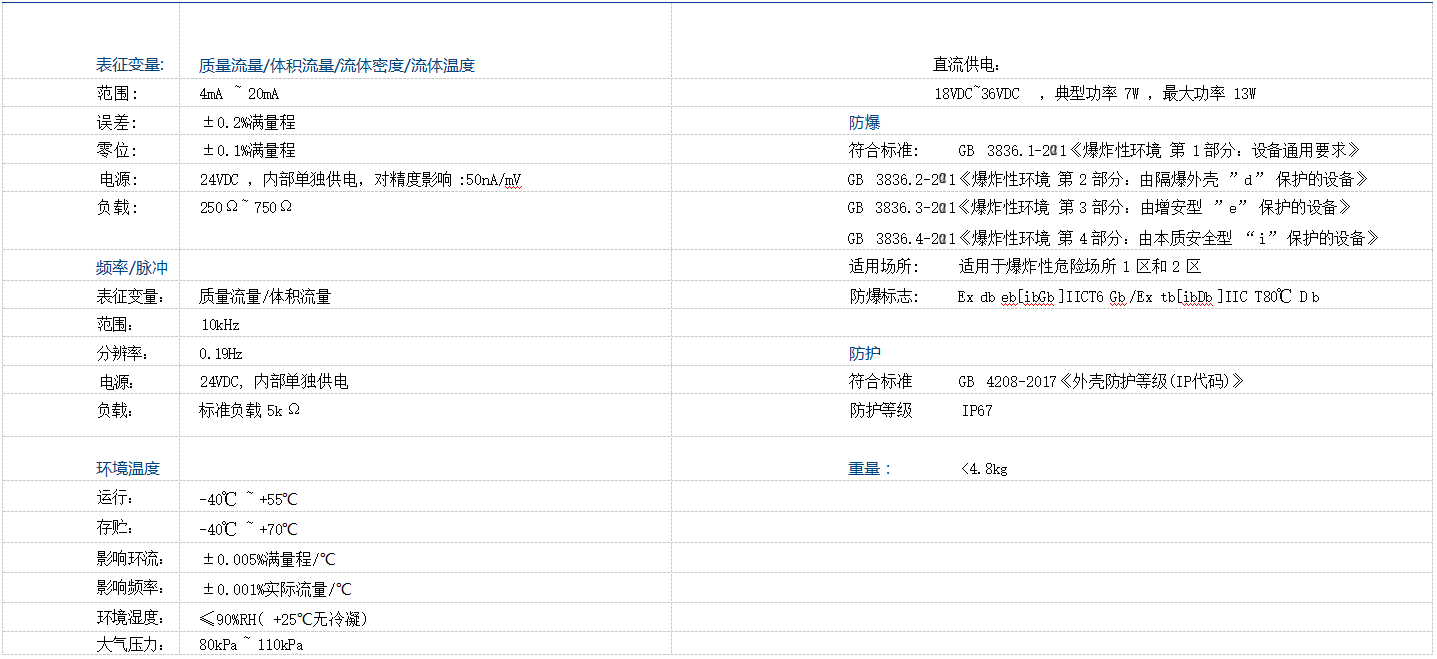Select the '±0.005%满量程/℃' value
This screenshot has width=1437, height=659.
point(269,559)
